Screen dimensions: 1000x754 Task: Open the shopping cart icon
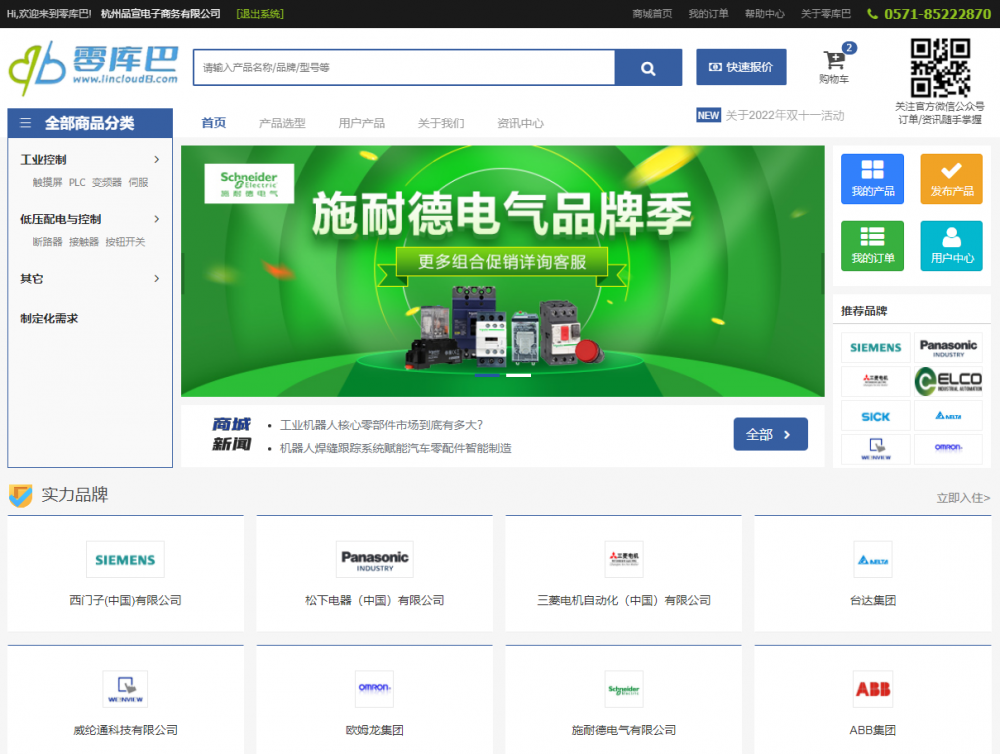833,62
